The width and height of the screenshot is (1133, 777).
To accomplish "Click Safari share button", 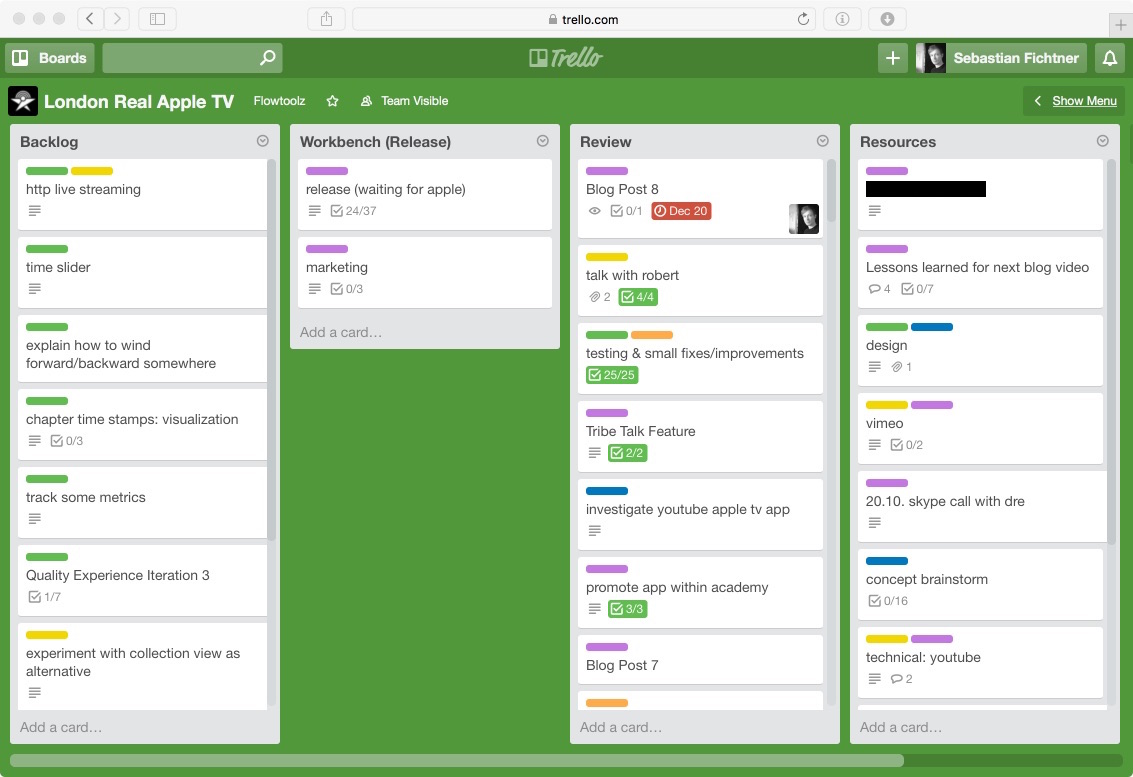I will 327,19.
